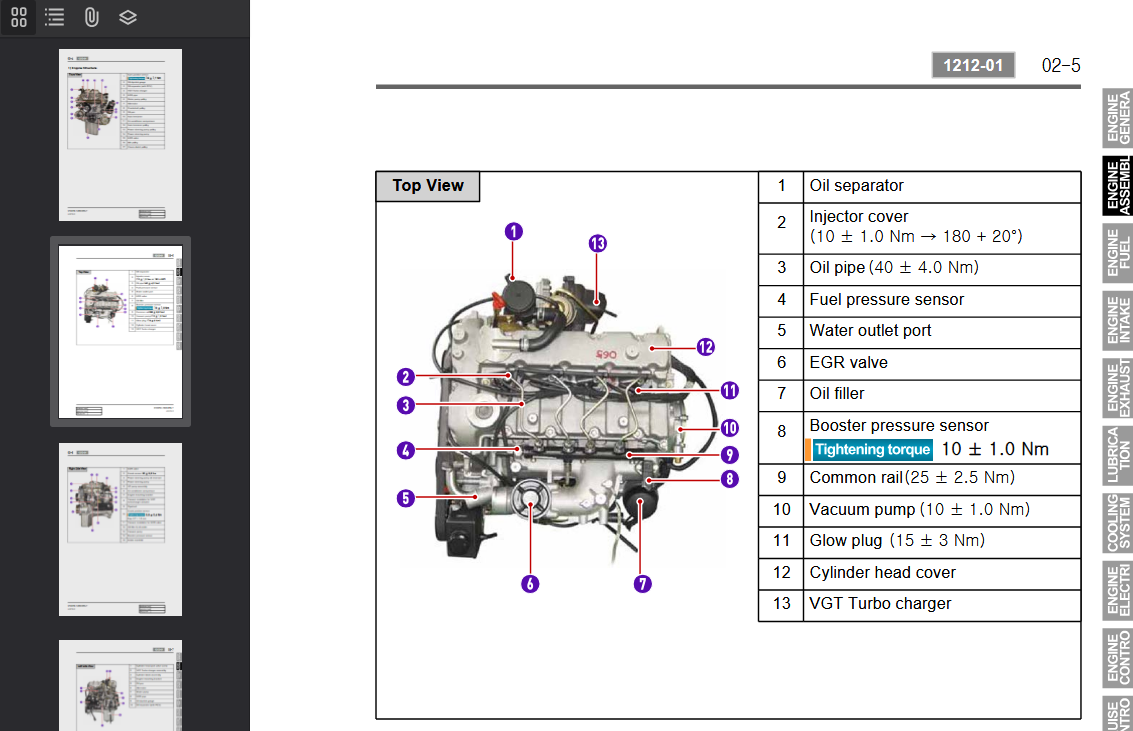Screen dimensions: 1133x731
Task: Click the page number 02-5
Action: (1061, 66)
